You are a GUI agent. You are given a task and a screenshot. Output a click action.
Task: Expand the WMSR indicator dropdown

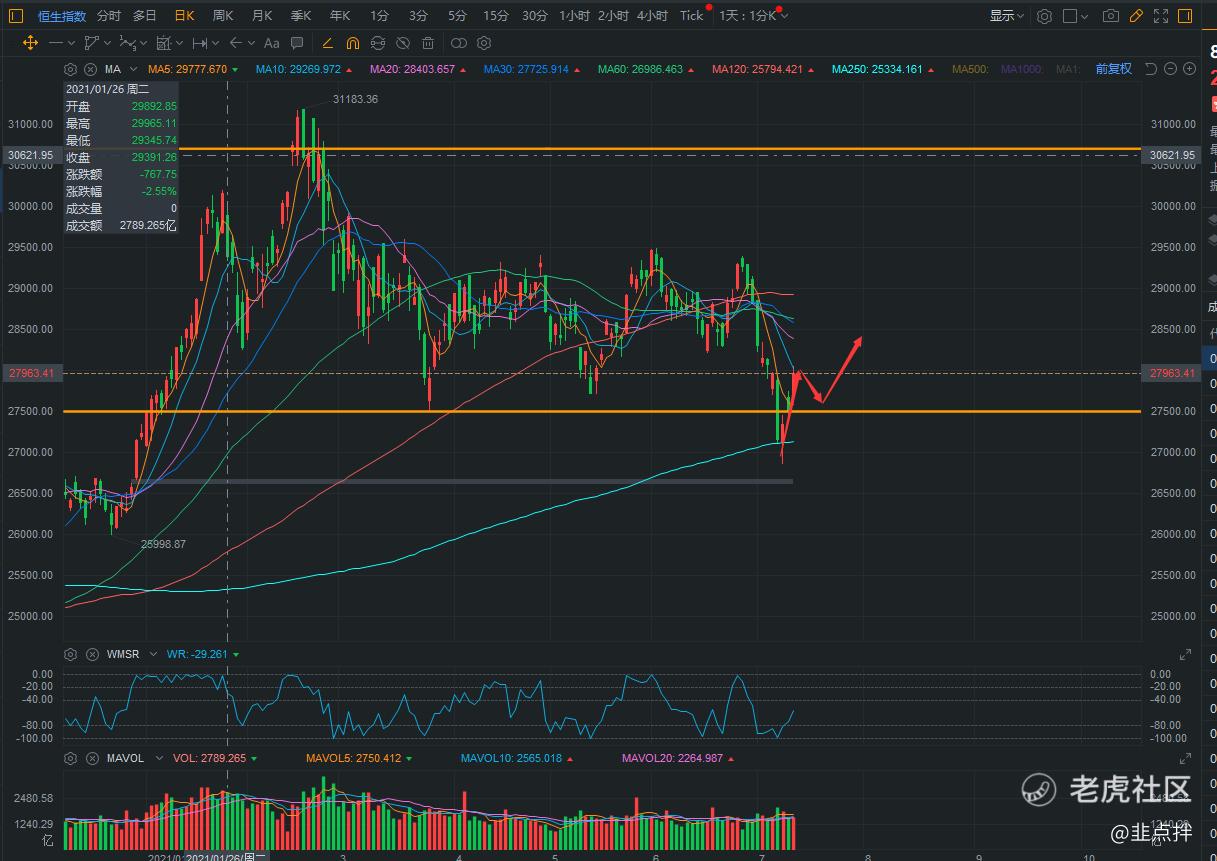tap(153, 654)
